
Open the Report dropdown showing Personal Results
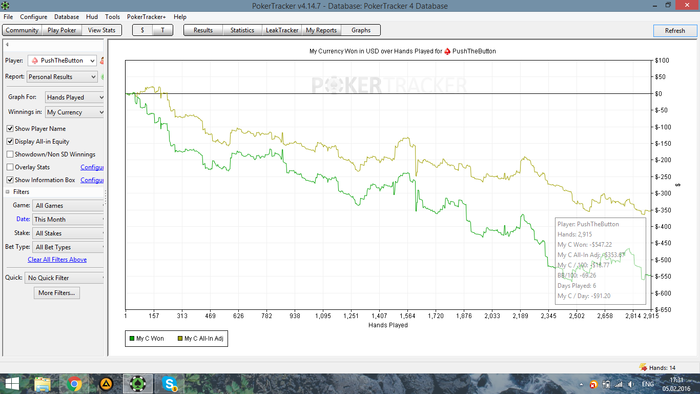click(62, 77)
